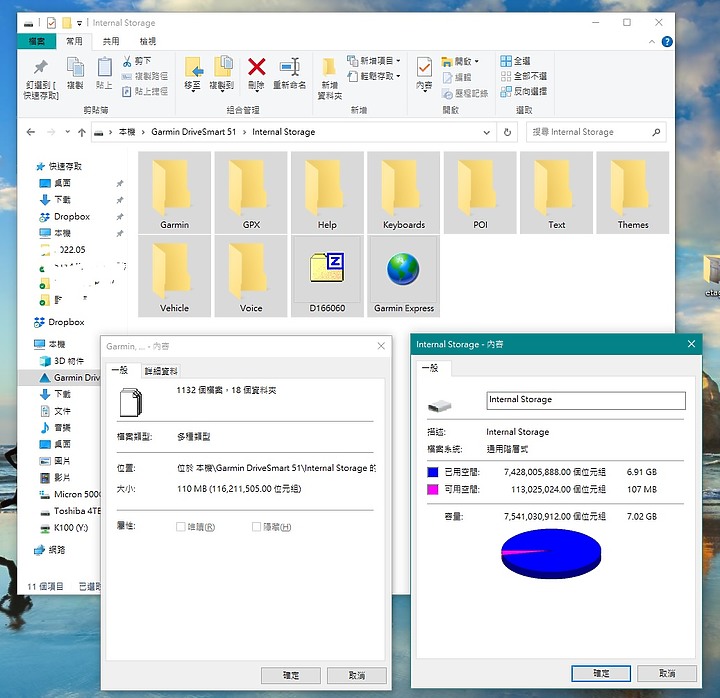The image size is (720, 698).
Task: Click the Search Internal Storage box
Action: [596, 132]
